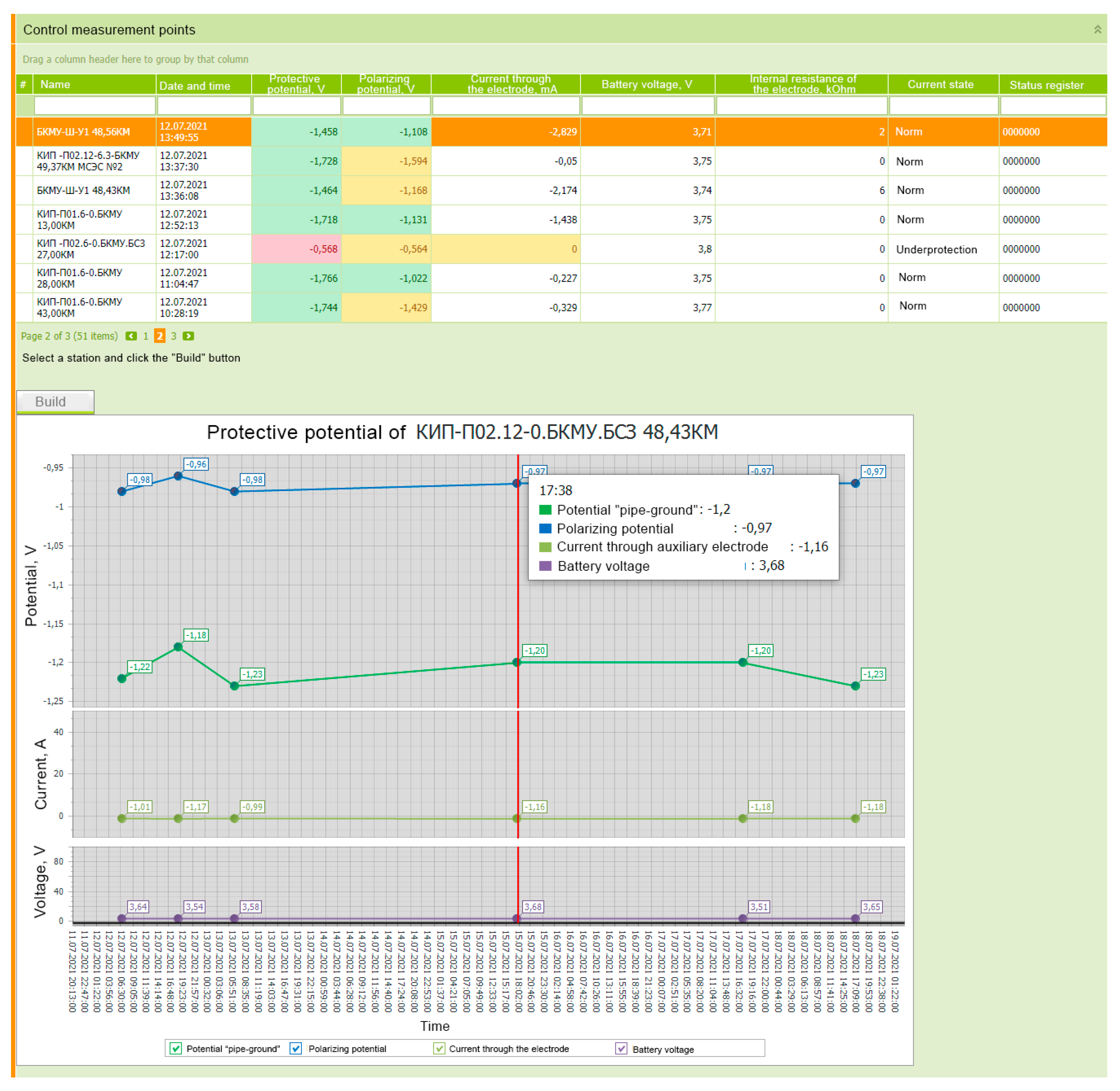Screen dimensions: 1120x1091
Task: Go to next page arrow
Action: pos(188,336)
